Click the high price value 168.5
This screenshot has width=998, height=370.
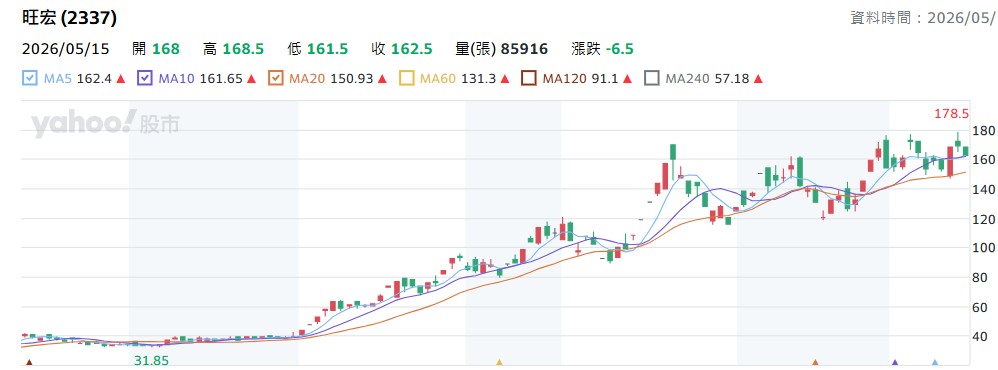[243, 49]
